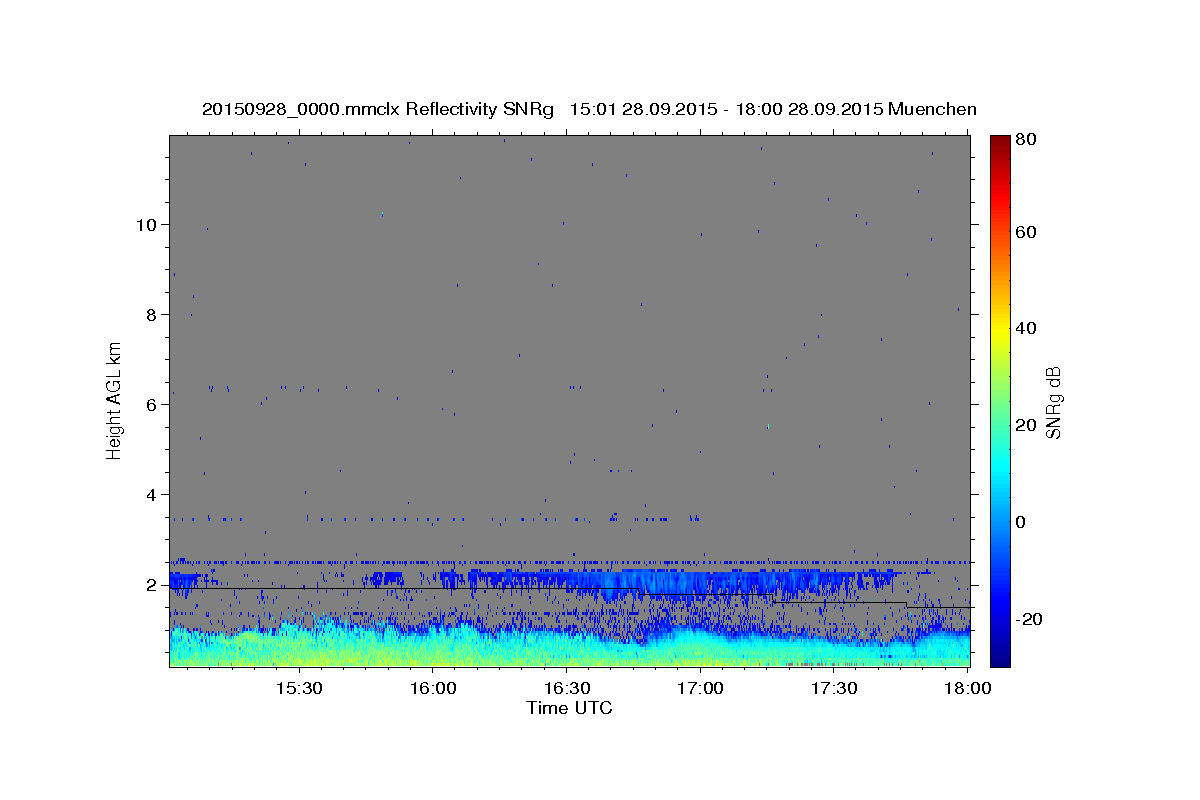1200x800 pixels.
Task: Click the height tick label 4
Action: coord(153,494)
